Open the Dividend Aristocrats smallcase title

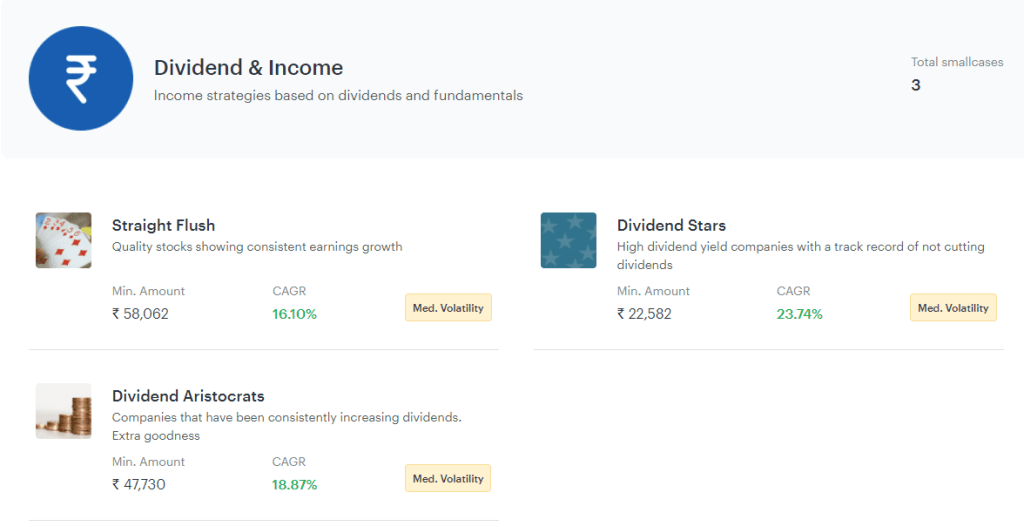click(x=188, y=396)
